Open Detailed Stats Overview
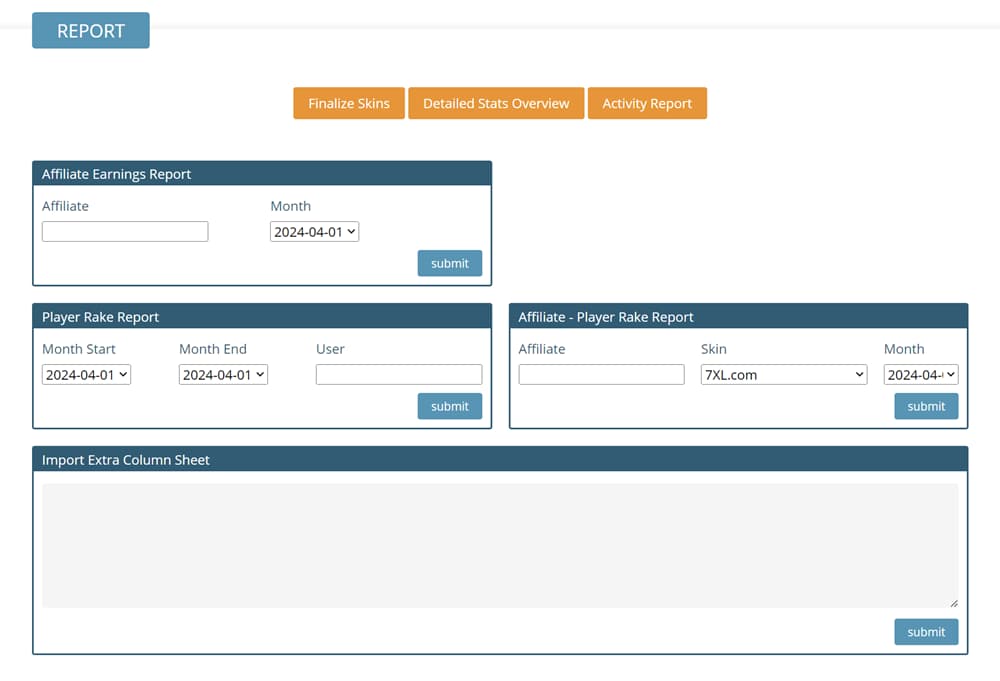Image resolution: width=1000 pixels, height=681 pixels. (x=495, y=103)
